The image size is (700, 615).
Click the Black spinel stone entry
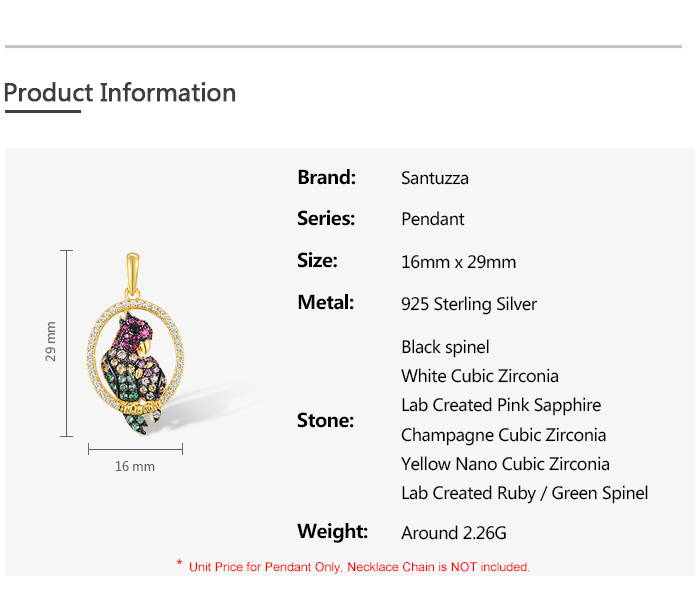coord(445,347)
